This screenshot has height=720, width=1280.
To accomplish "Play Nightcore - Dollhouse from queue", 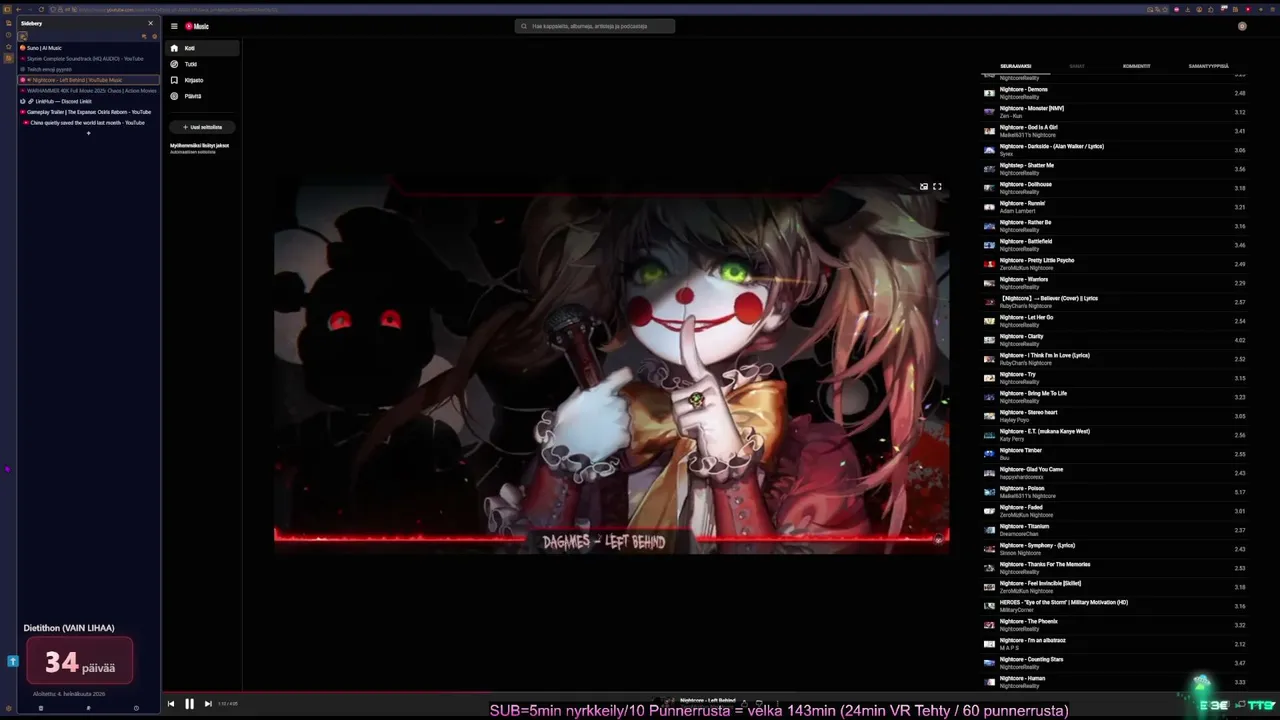I will 1115,188.
